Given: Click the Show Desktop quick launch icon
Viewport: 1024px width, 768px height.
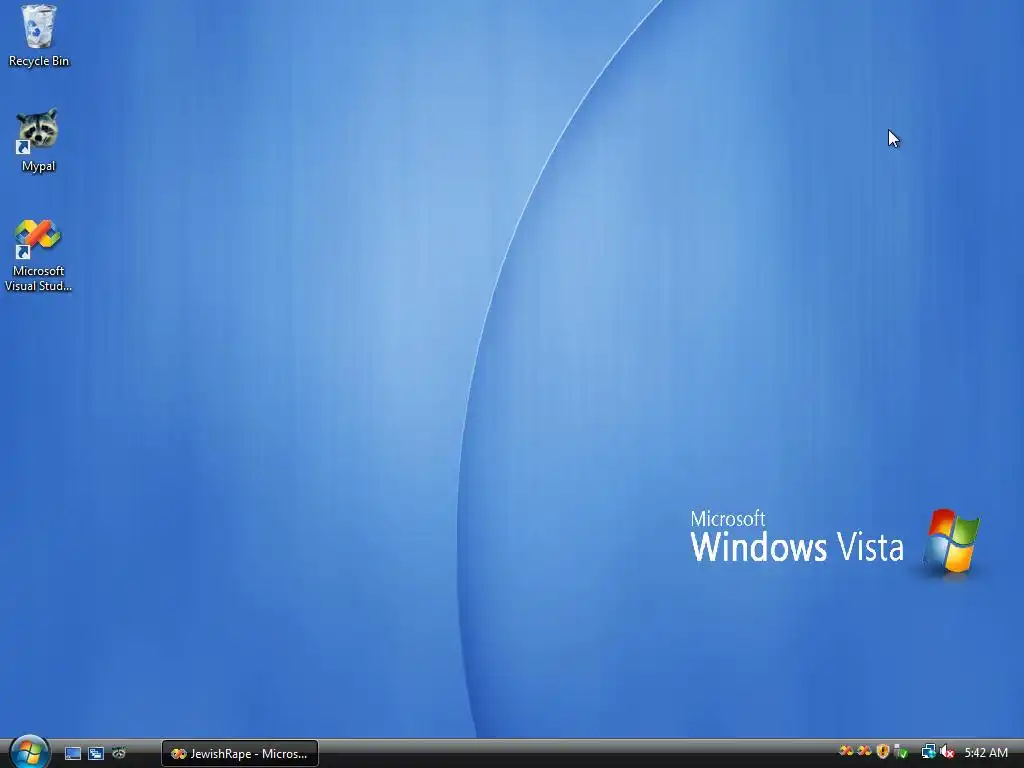Looking at the screenshot, I should pos(72,753).
